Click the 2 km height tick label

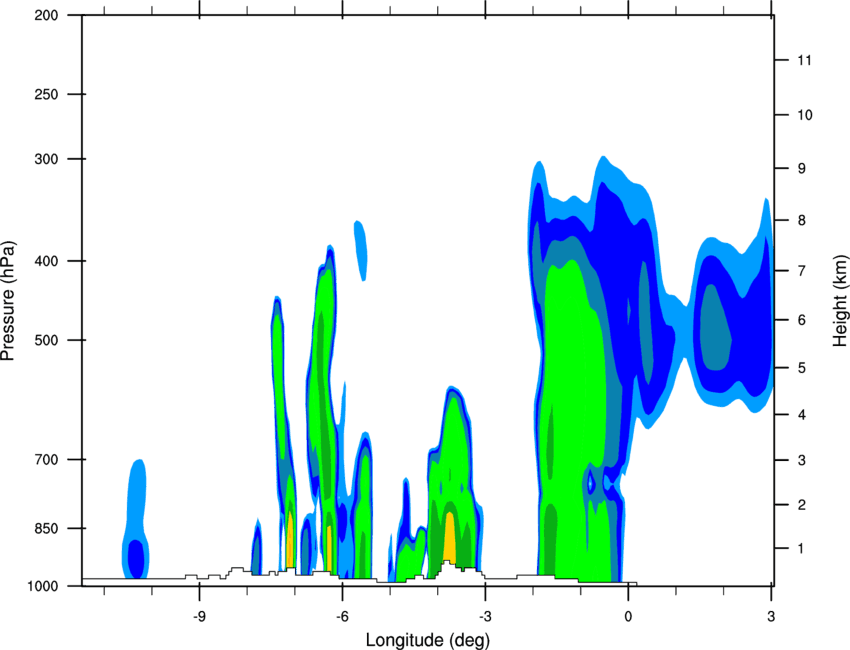801,505
